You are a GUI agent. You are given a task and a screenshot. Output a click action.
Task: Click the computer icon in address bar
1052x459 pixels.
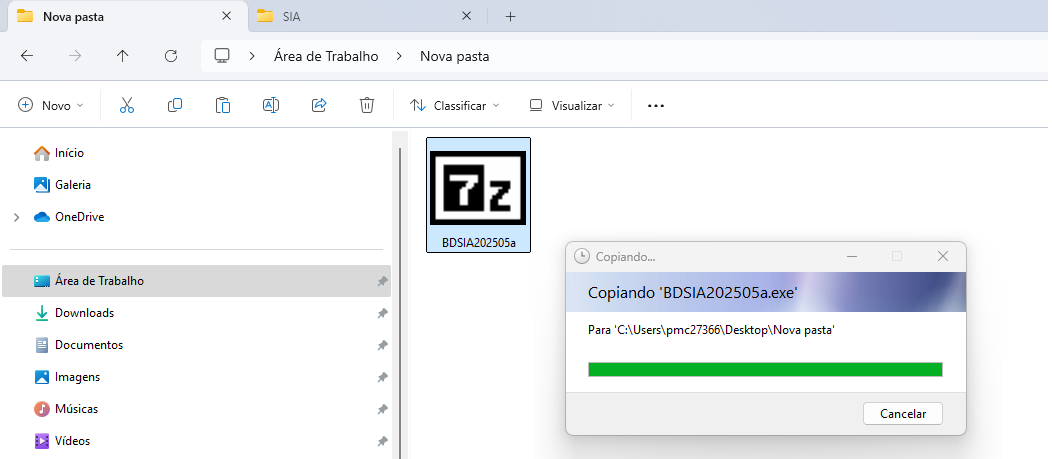(222, 56)
